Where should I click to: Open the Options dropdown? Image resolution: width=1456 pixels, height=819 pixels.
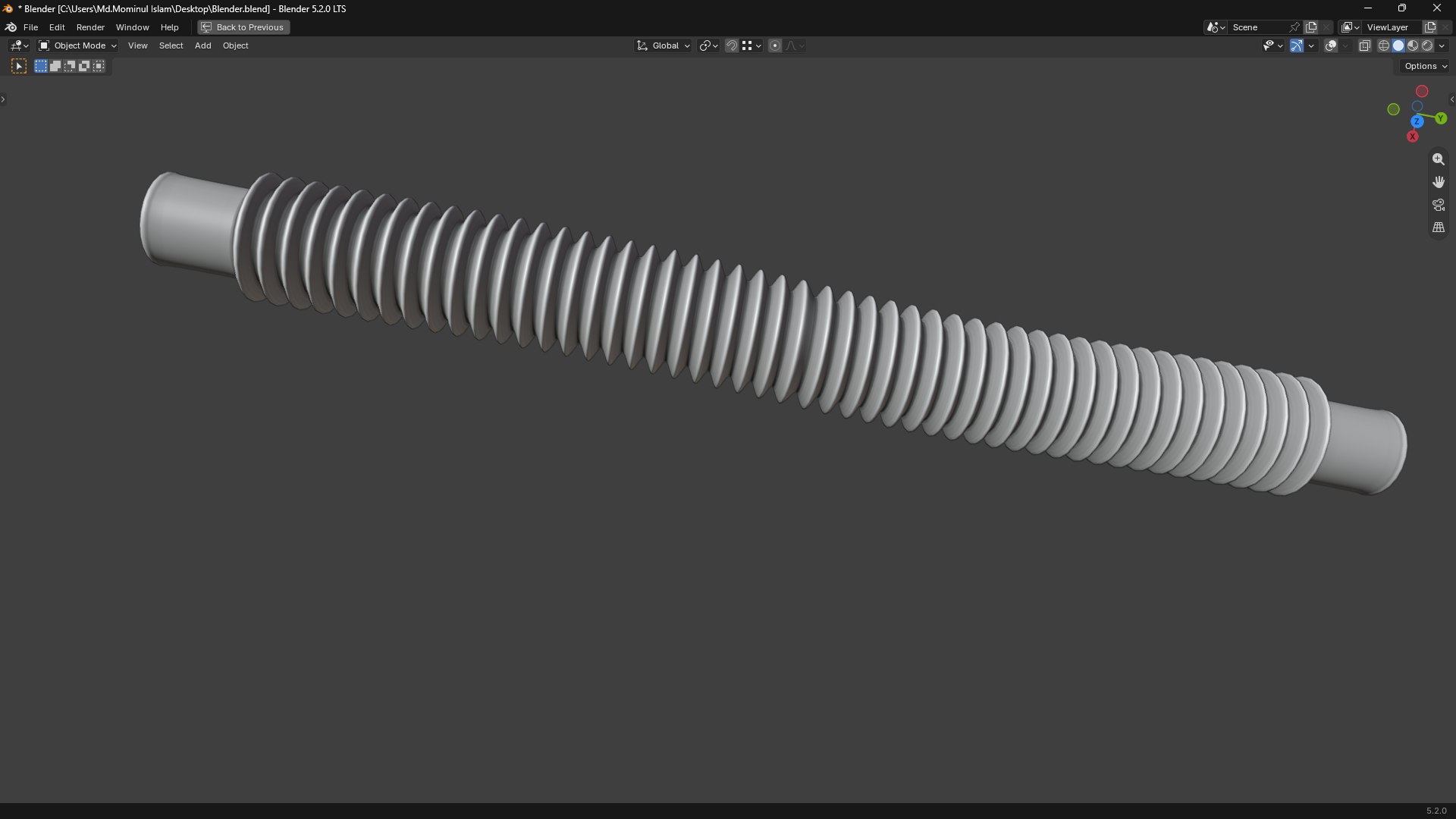pyautogui.click(x=1426, y=66)
